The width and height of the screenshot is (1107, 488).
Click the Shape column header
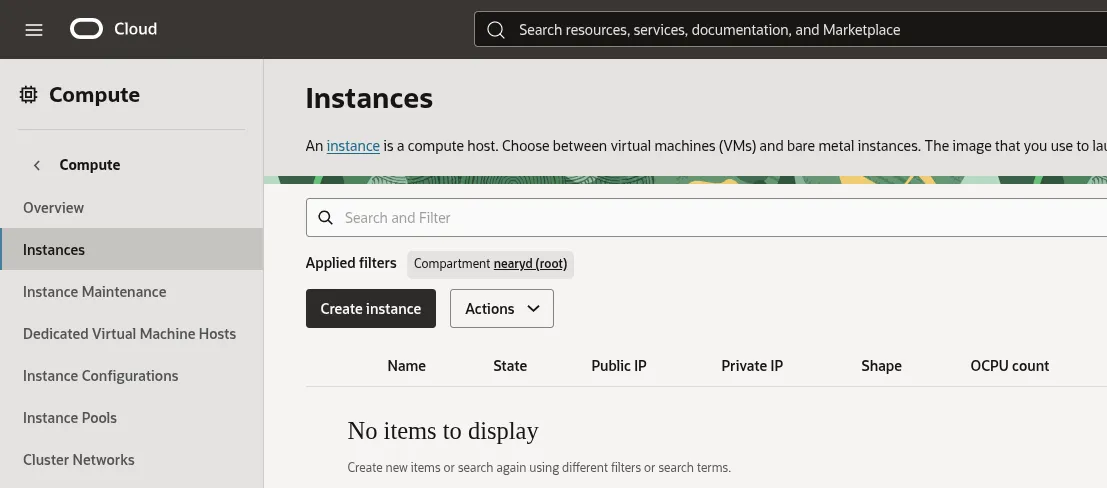pyautogui.click(x=881, y=366)
